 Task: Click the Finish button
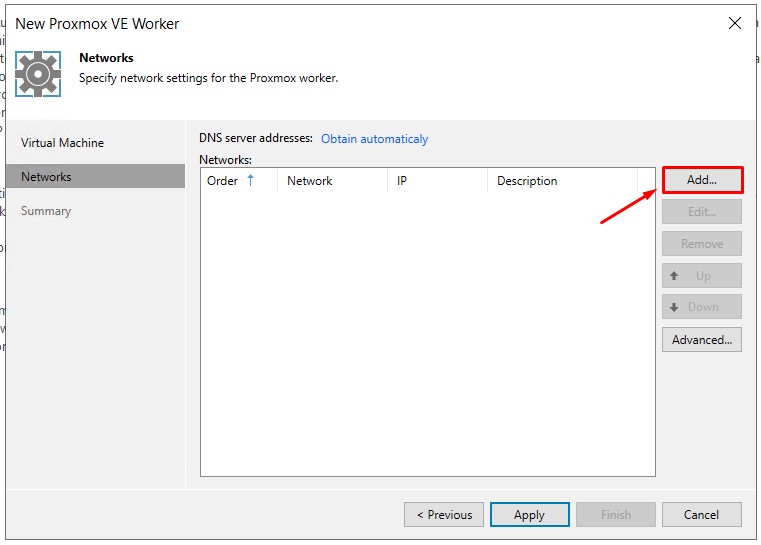click(x=616, y=515)
